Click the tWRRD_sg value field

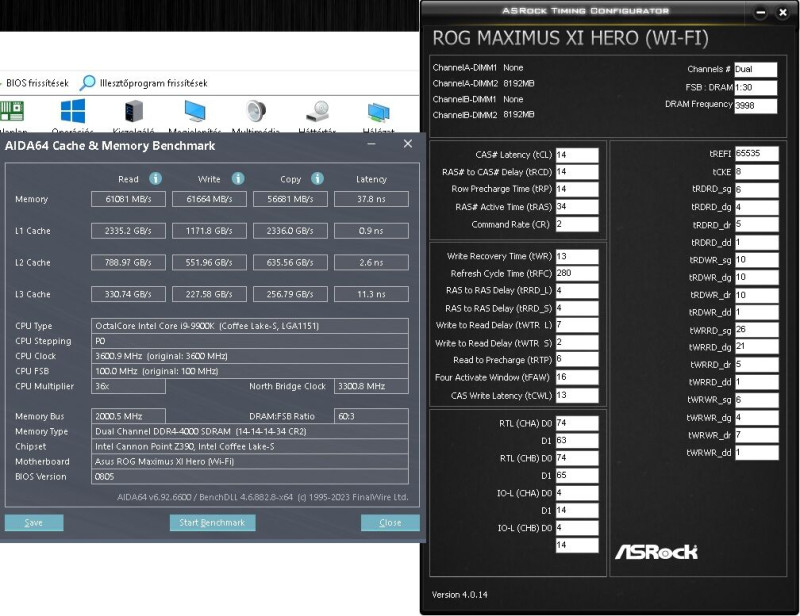757,330
